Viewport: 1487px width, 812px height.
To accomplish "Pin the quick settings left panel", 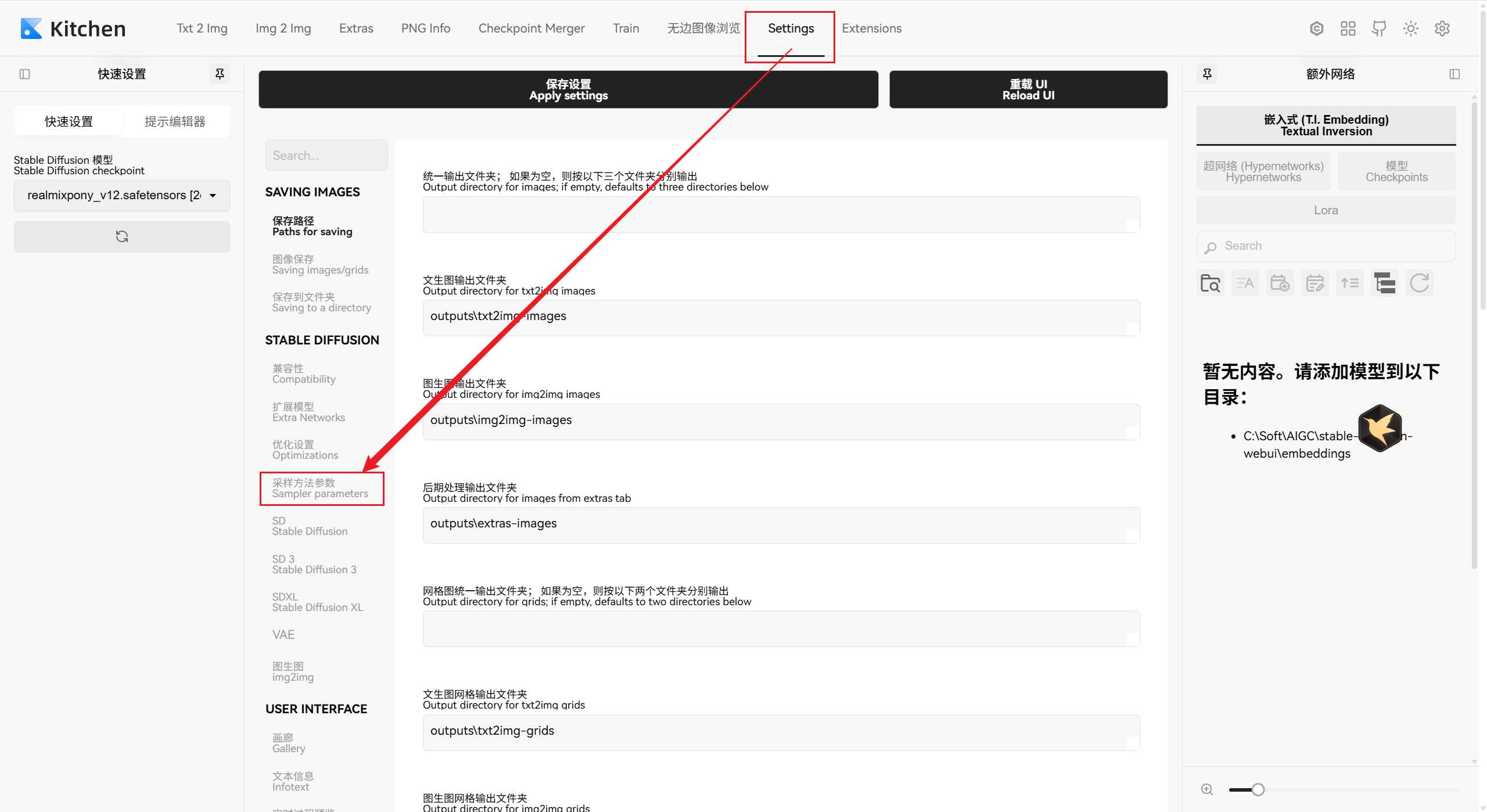I will (x=220, y=74).
